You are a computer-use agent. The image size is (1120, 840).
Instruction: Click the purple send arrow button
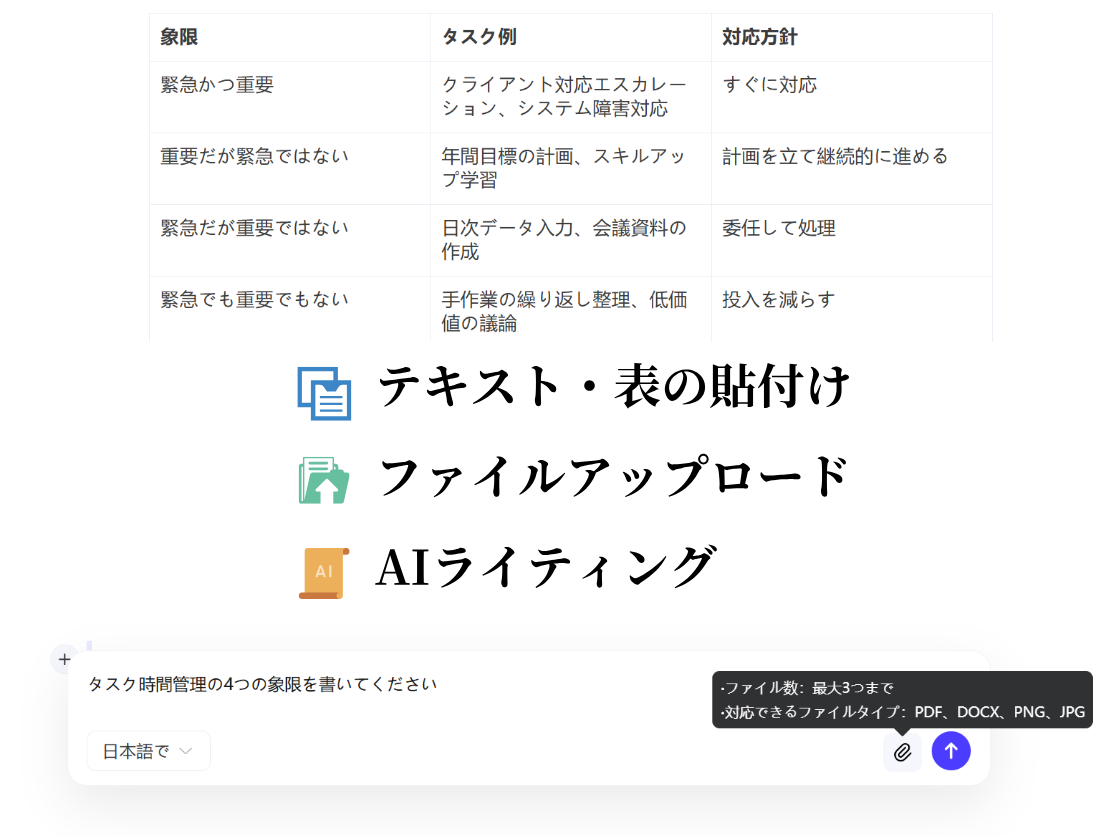click(x=951, y=751)
